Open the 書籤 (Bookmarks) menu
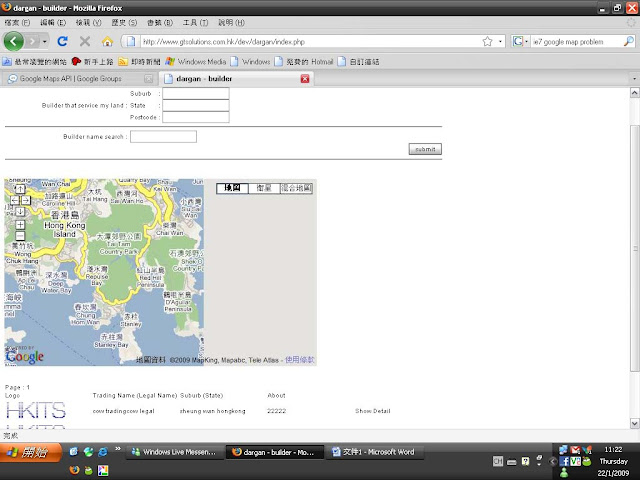The width and height of the screenshot is (640, 480). [159, 22]
